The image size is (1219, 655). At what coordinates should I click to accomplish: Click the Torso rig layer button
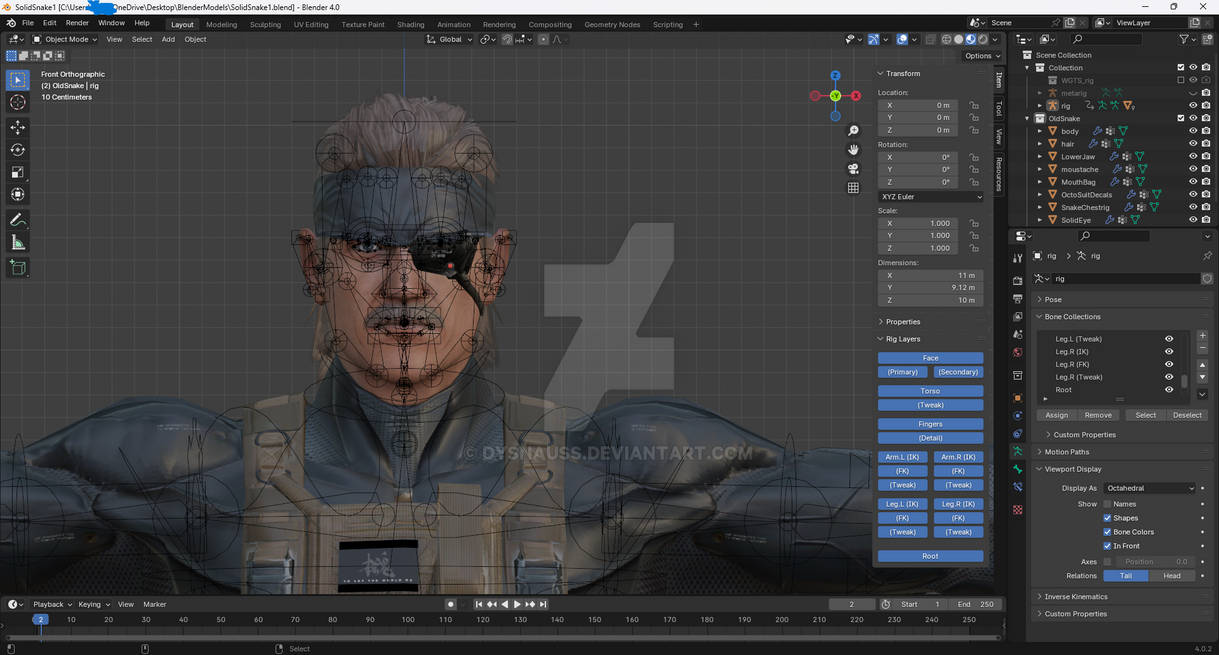pyautogui.click(x=931, y=391)
